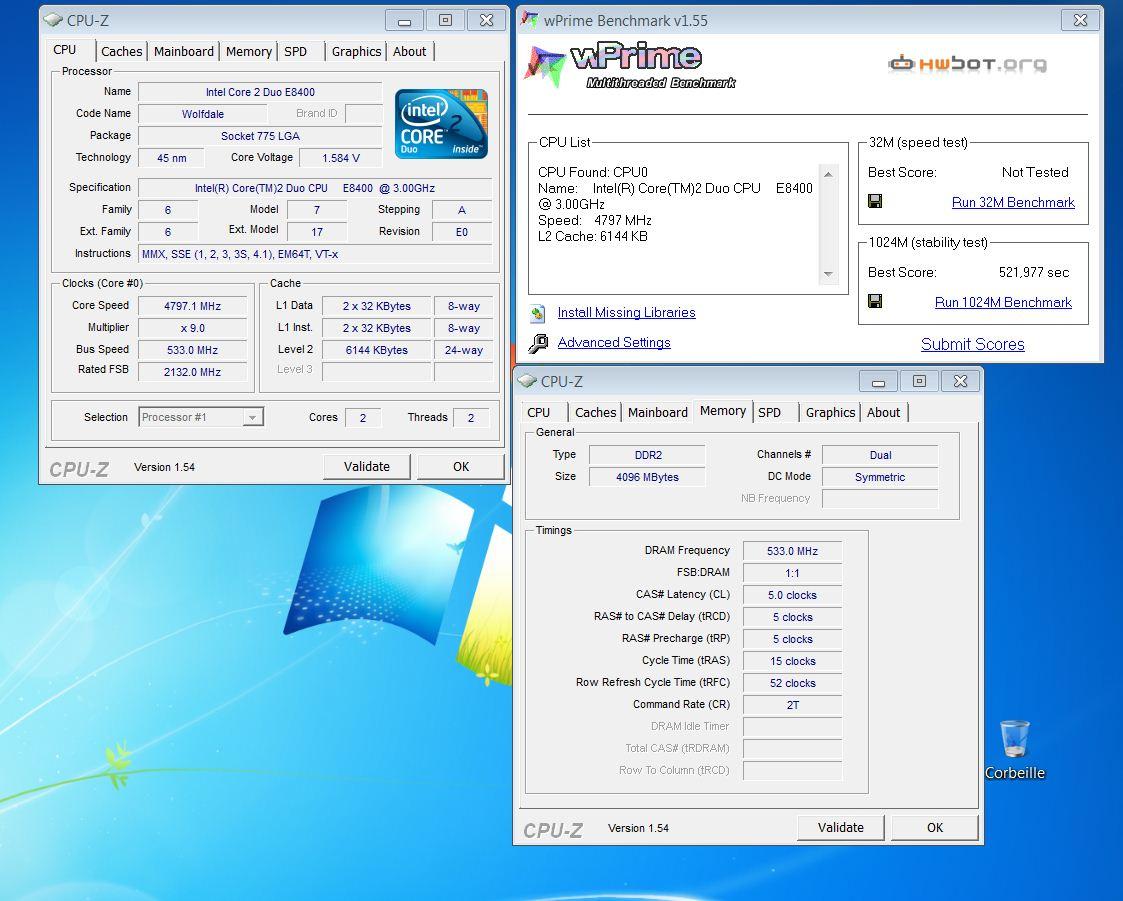Open Memory tab in upper CPU-Z window

click(249, 52)
